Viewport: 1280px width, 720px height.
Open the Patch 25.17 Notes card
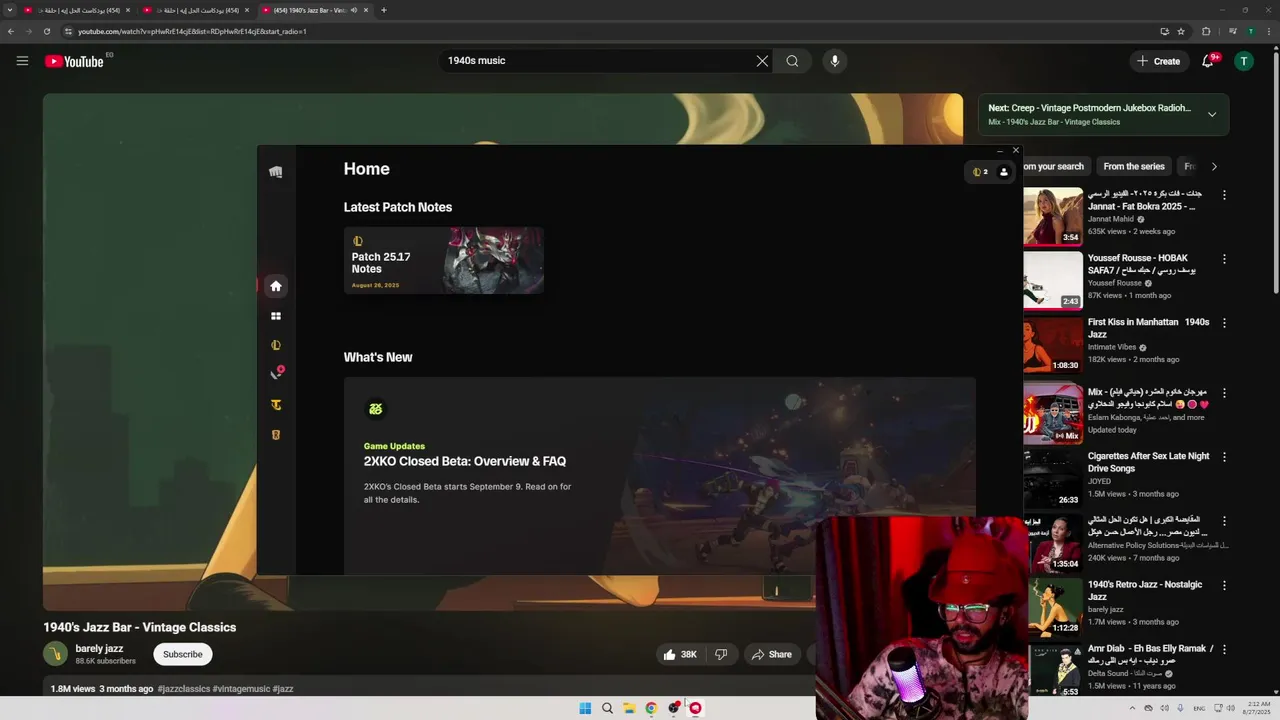(x=444, y=261)
